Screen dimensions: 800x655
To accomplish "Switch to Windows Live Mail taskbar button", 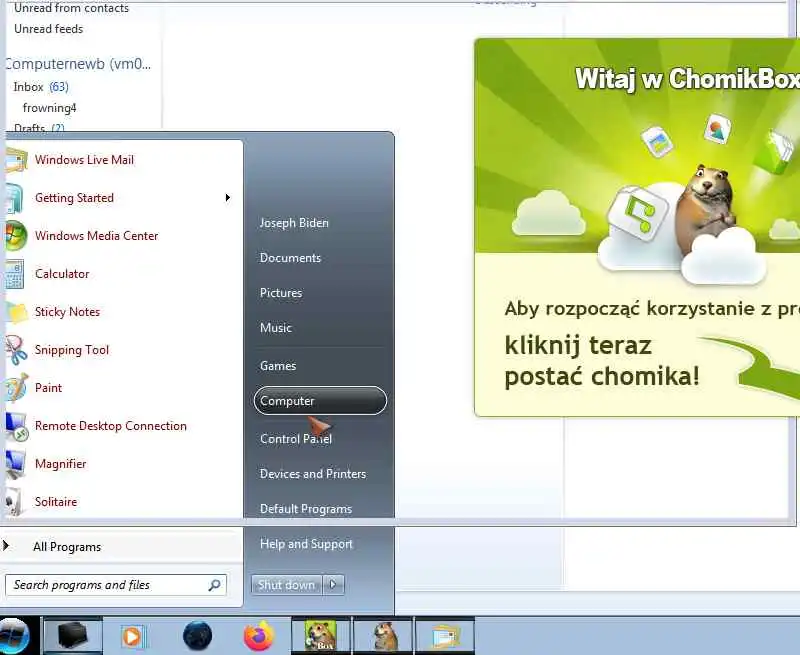I will 445,636.
